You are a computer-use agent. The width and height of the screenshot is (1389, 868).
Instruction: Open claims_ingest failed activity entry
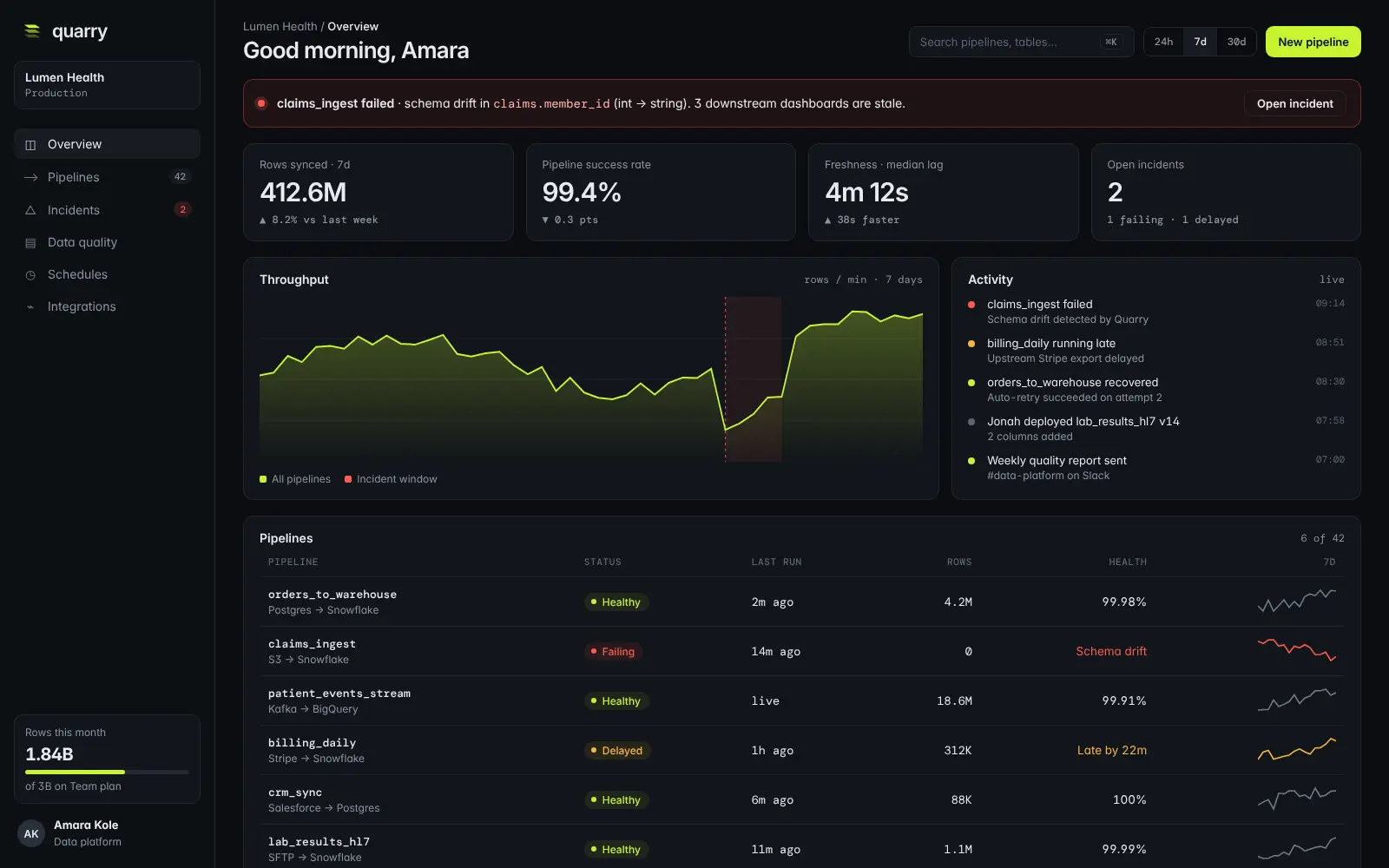click(x=1155, y=312)
